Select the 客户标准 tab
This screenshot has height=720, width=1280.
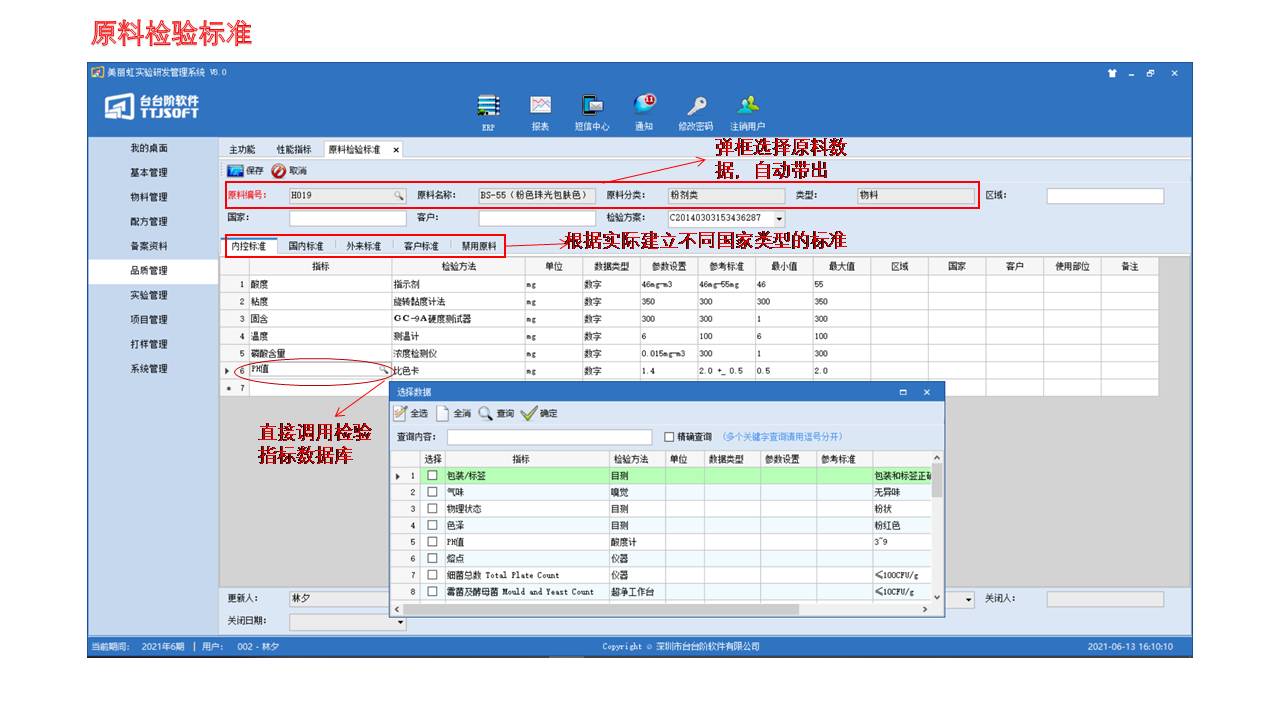tap(421, 246)
